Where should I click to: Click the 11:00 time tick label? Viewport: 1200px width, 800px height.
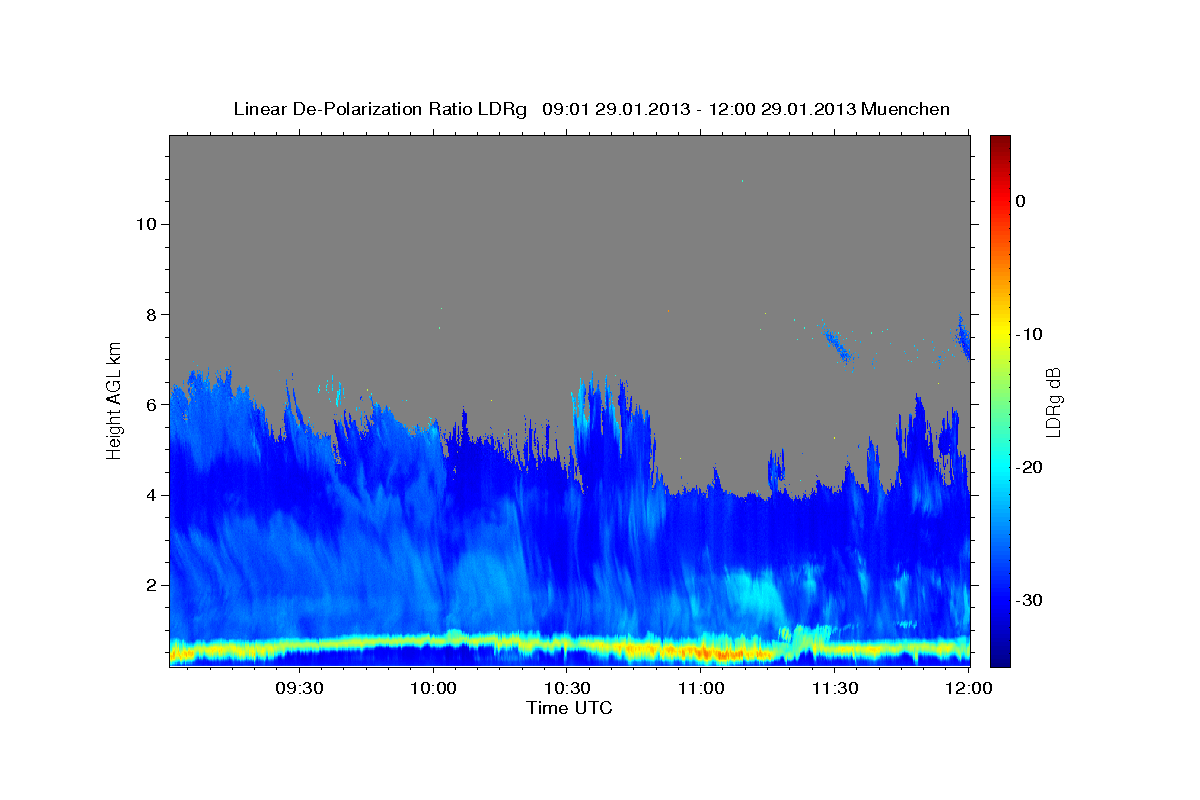pyautogui.click(x=701, y=689)
